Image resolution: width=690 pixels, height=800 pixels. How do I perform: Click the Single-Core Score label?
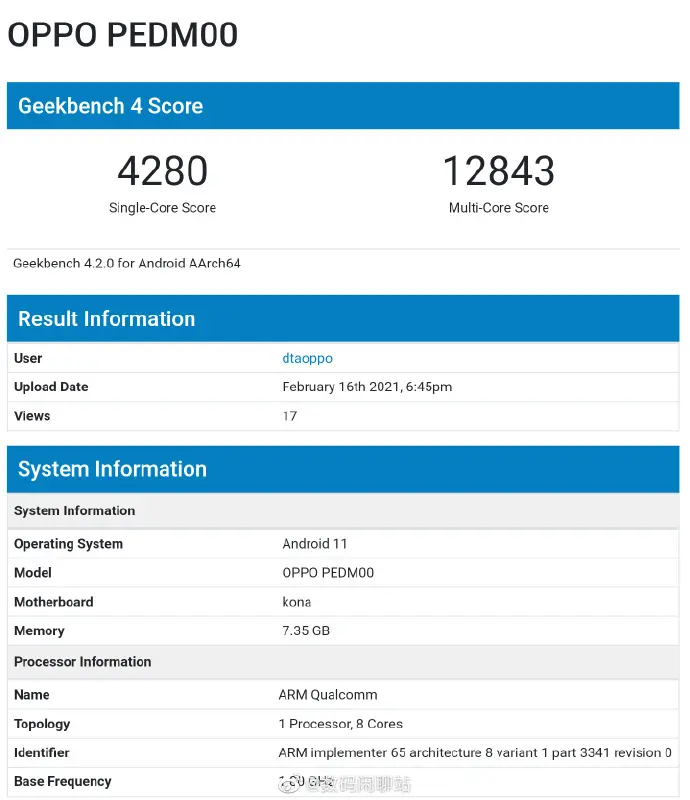(x=162, y=208)
